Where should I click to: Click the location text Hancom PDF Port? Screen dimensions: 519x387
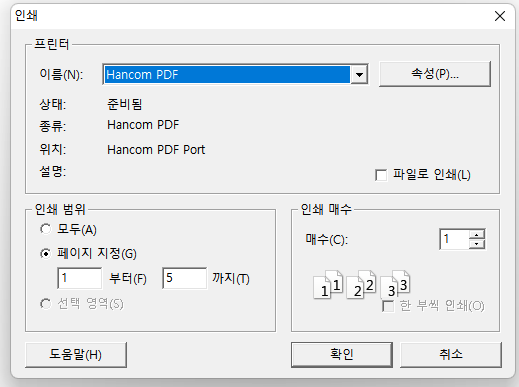pos(156,150)
